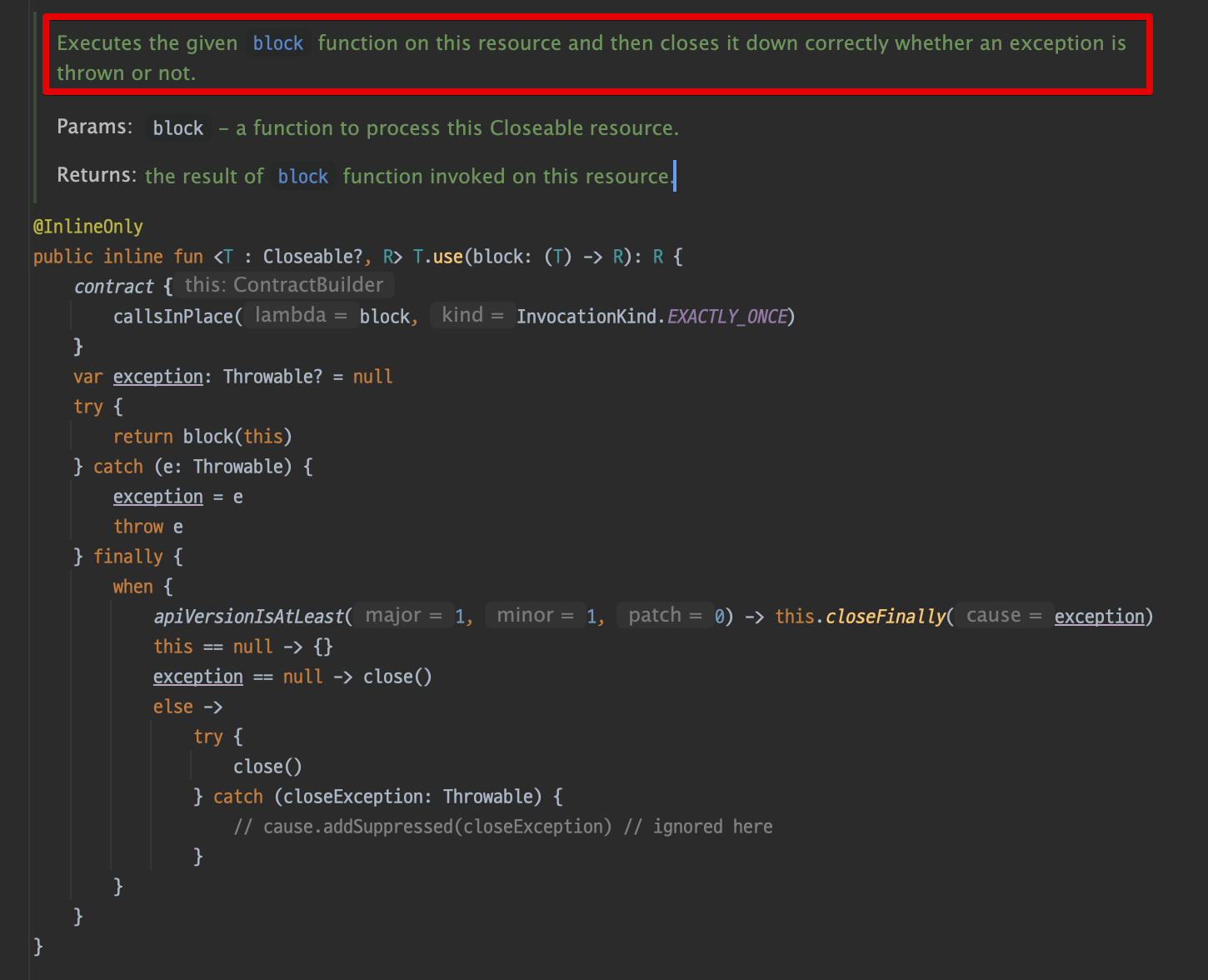Click "close()" on the exception == null line
The width and height of the screenshot is (1208, 980).
(x=398, y=677)
